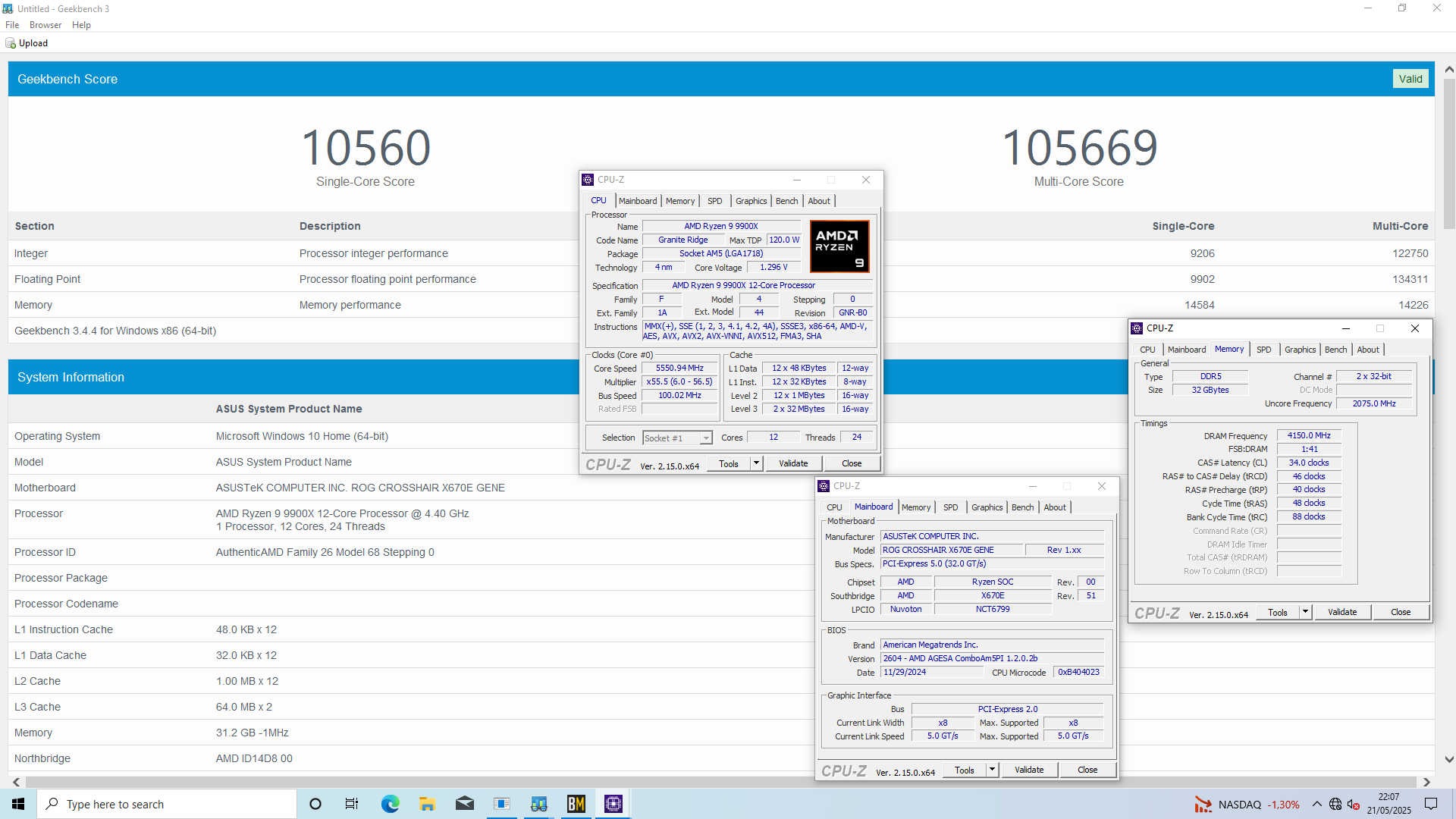Open the notification center icon
The width and height of the screenshot is (1456, 819).
pyautogui.click(x=1431, y=804)
